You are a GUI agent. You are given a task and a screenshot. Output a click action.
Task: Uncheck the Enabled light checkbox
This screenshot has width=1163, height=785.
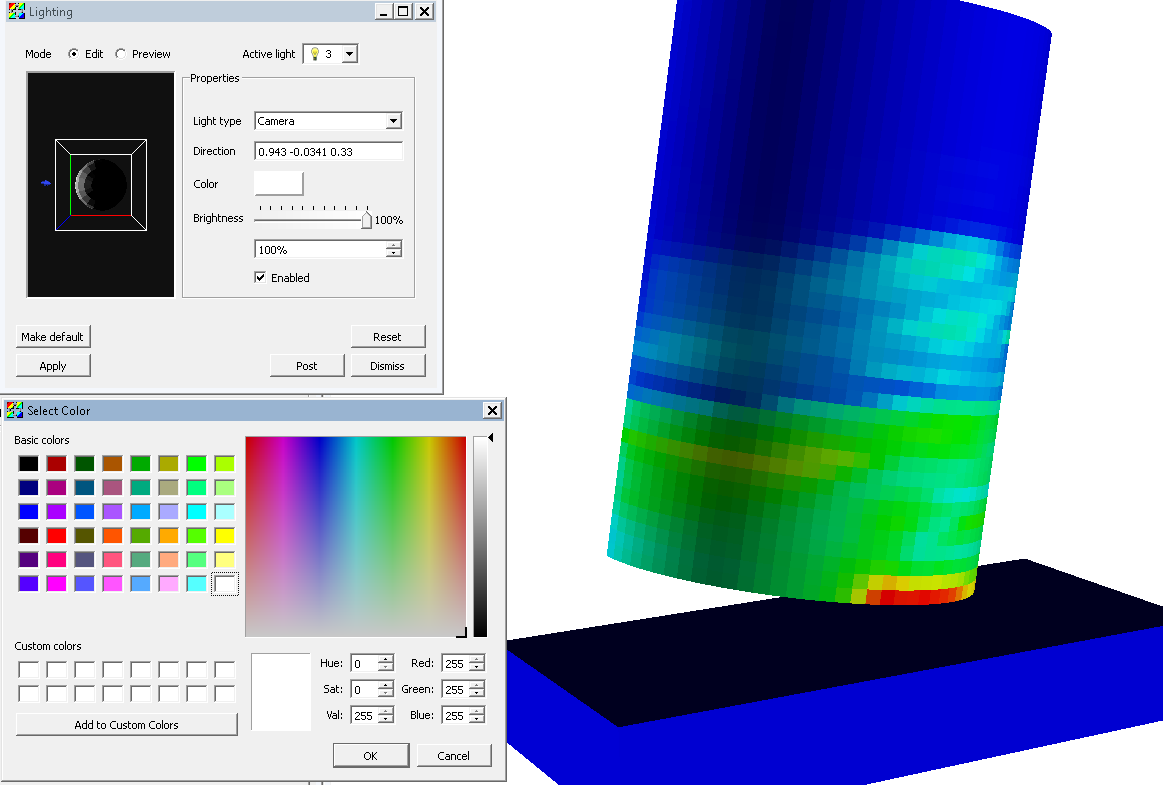click(260, 277)
